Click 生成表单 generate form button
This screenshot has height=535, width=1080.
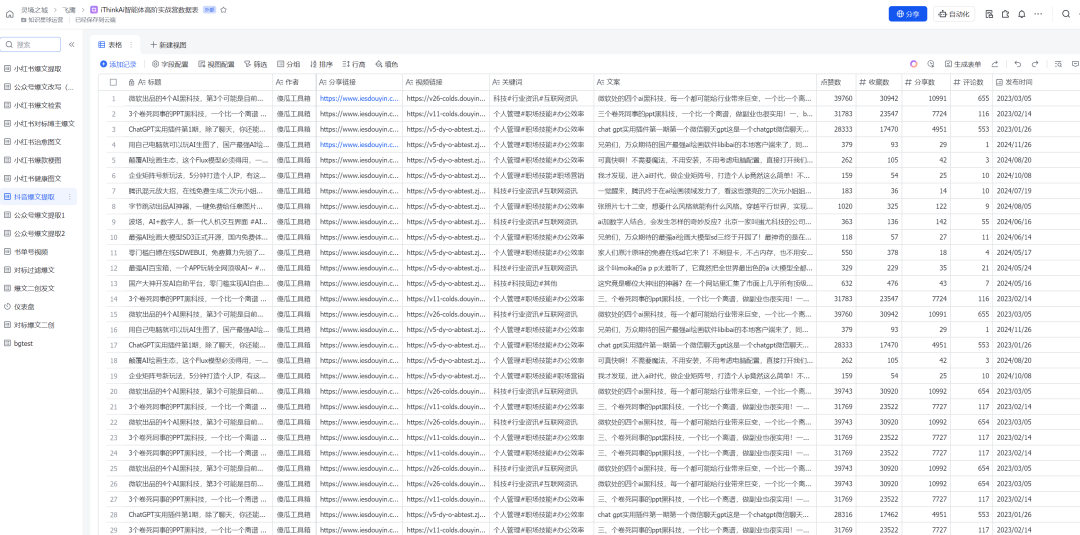click(963, 64)
